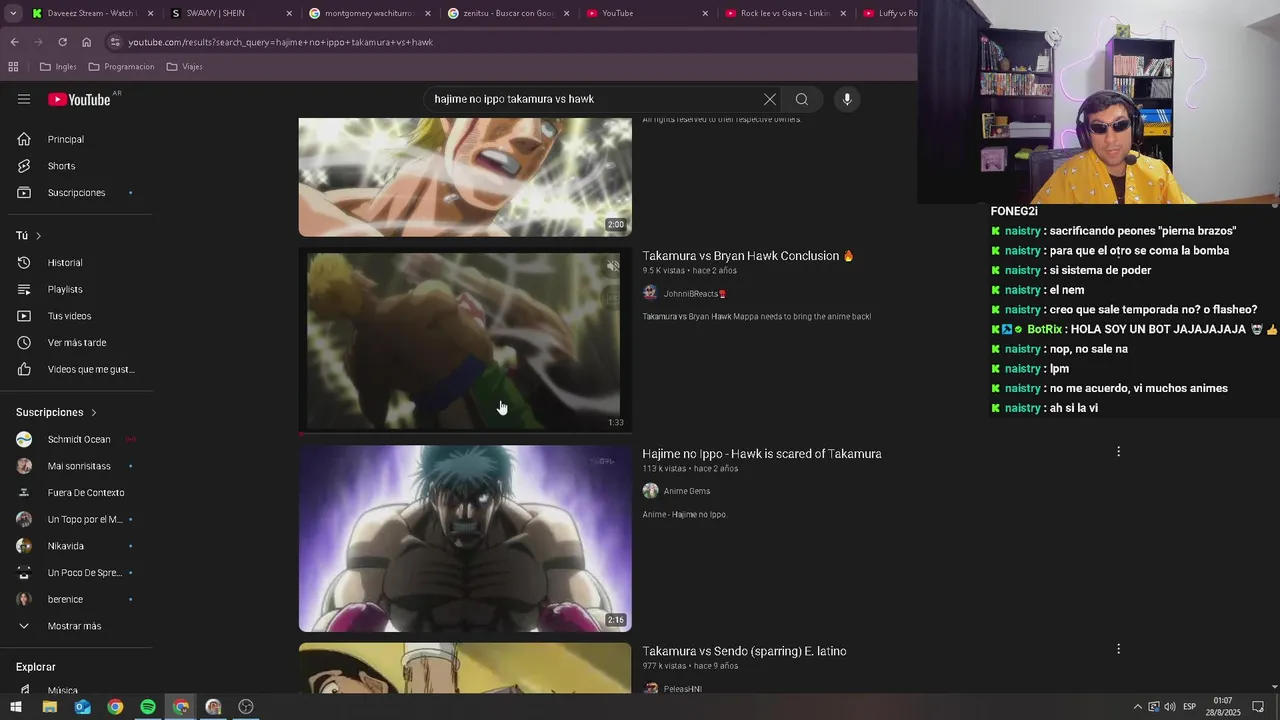Open File Explorer from the taskbar
The width and height of the screenshot is (1280, 720).
[49, 707]
